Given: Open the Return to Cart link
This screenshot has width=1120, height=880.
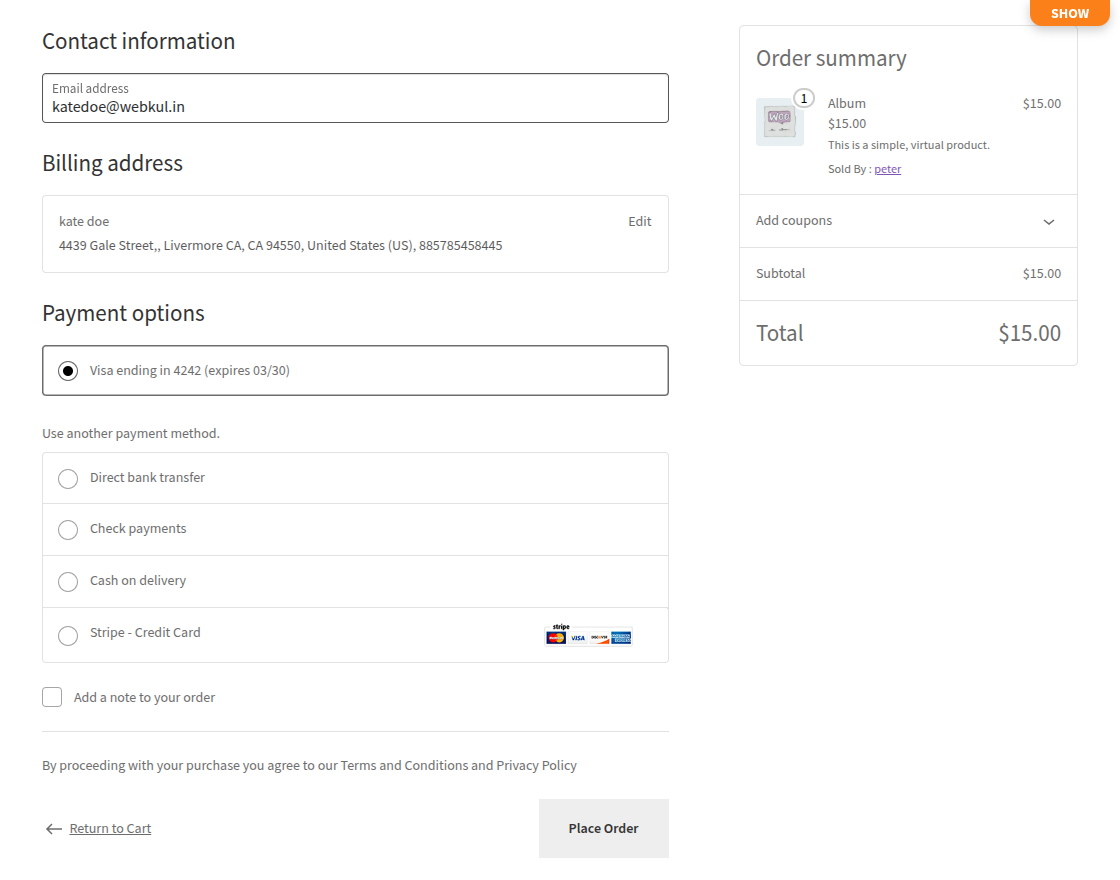Looking at the screenshot, I should pos(110,829).
